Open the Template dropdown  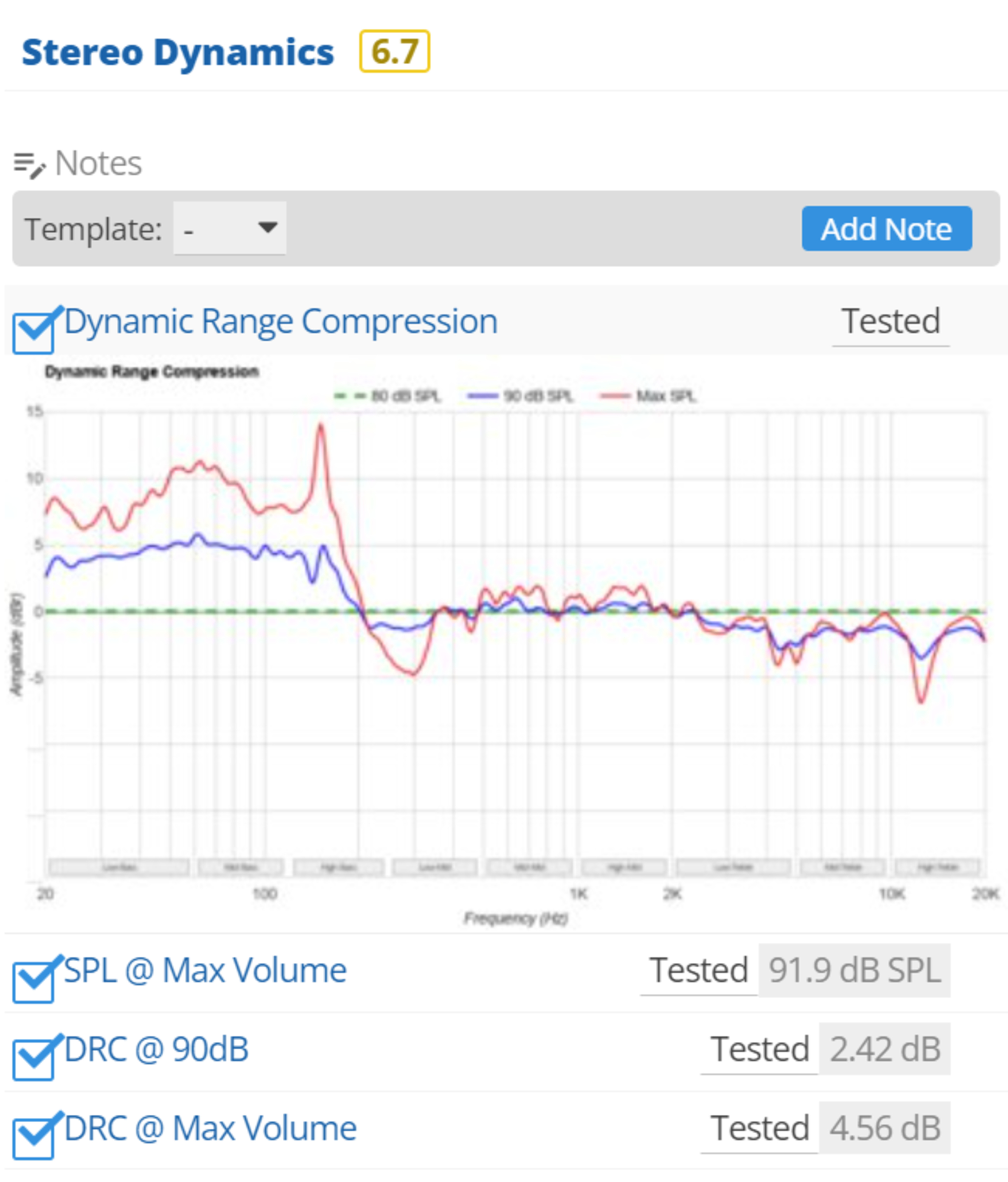tap(230, 228)
